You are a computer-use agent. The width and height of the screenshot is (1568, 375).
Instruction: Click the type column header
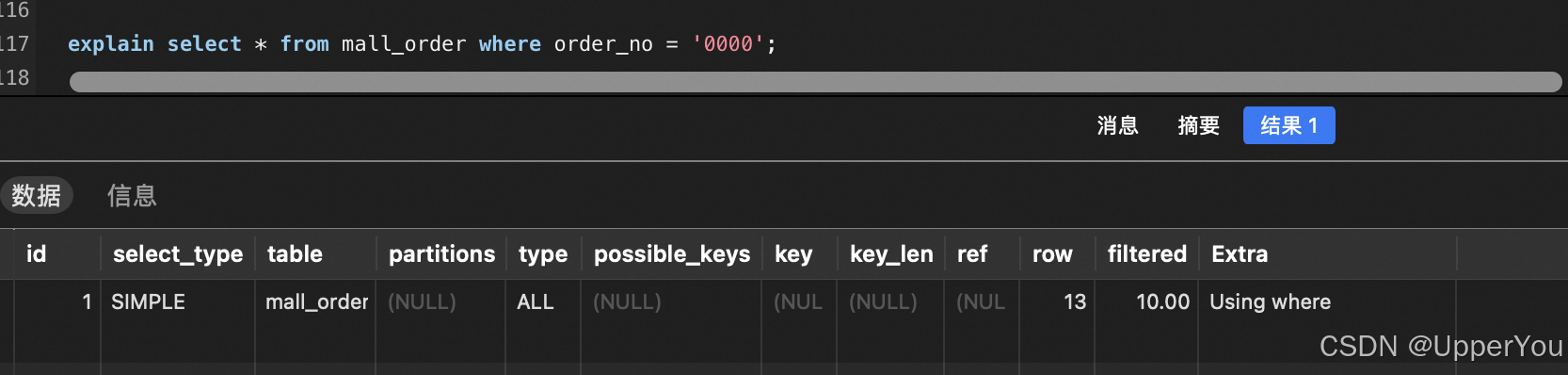point(543,253)
